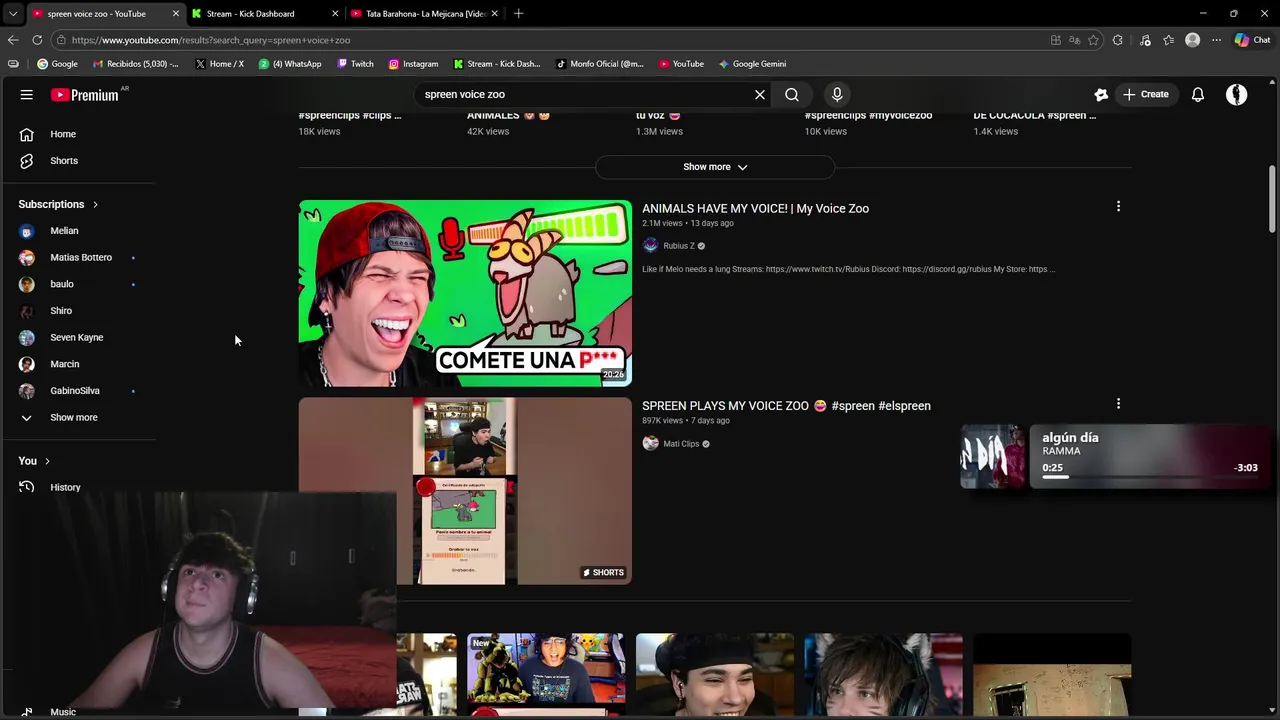Open browser Settings and more ellipsis
Image resolution: width=1280 pixels, height=720 pixels.
[1216, 40]
